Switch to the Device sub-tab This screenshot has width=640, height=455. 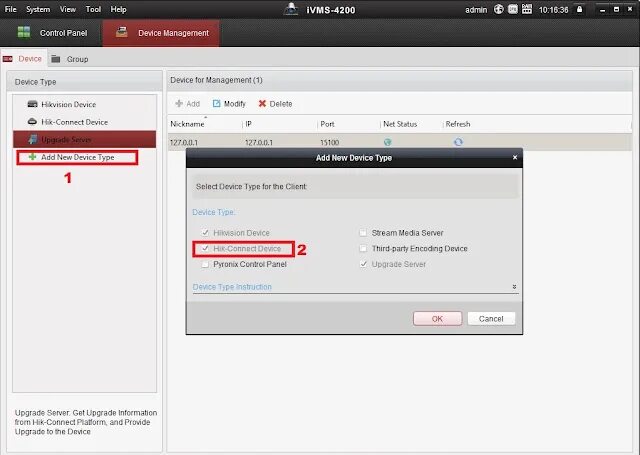23,59
